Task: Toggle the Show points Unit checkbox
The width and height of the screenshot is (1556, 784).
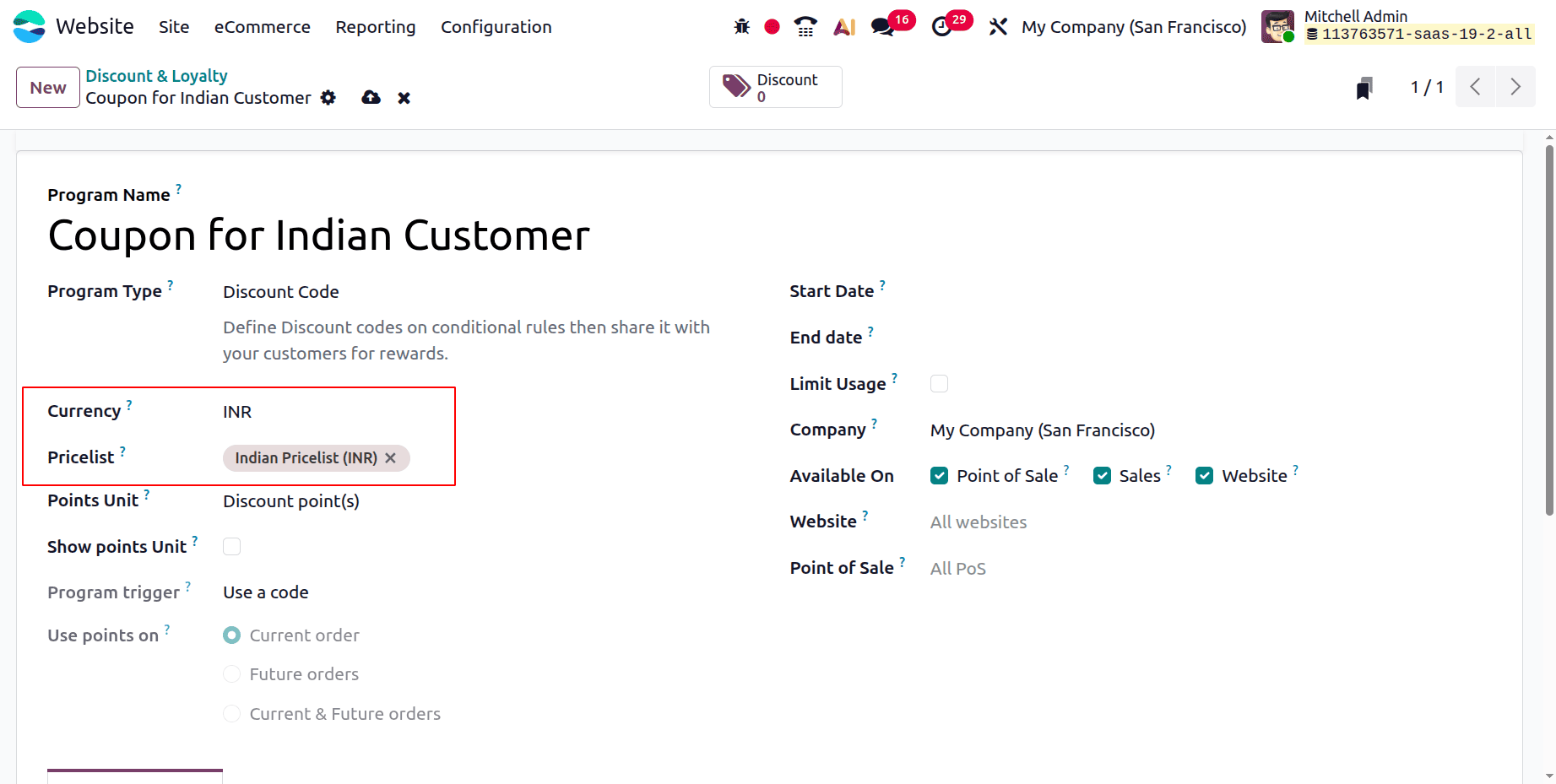Action: click(231, 547)
